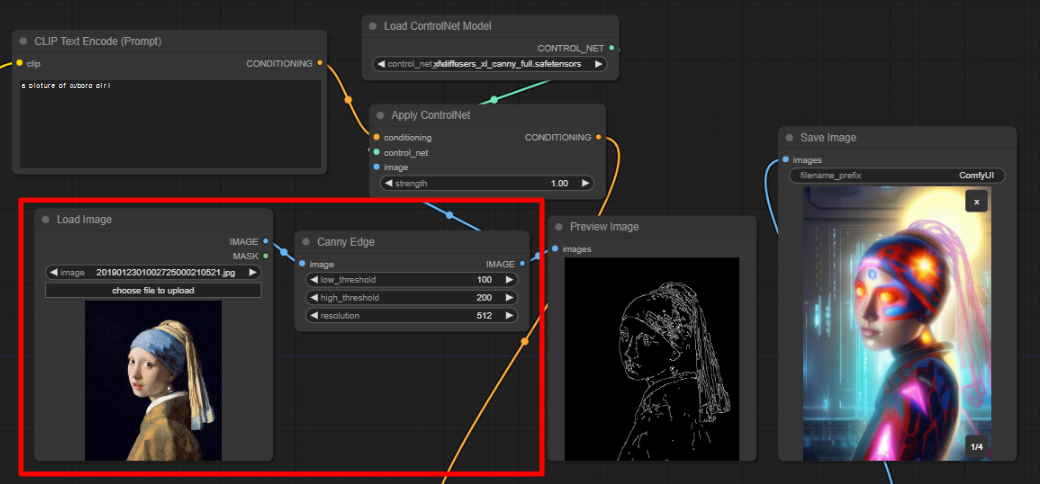Click the Save Image title
The height and width of the screenshot is (484, 1040).
tap(828, 138)
